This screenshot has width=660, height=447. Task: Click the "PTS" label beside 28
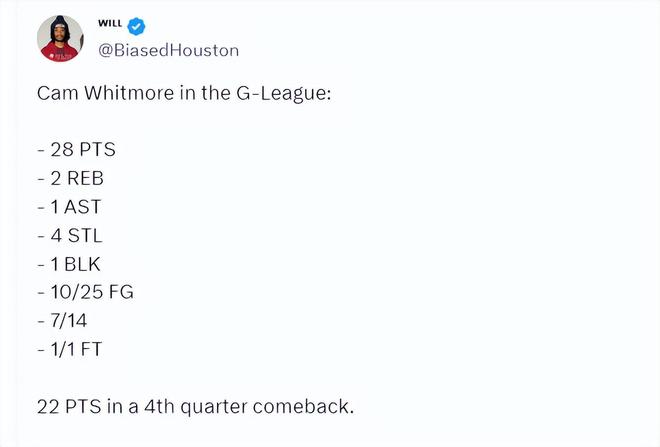coord(97,150)
